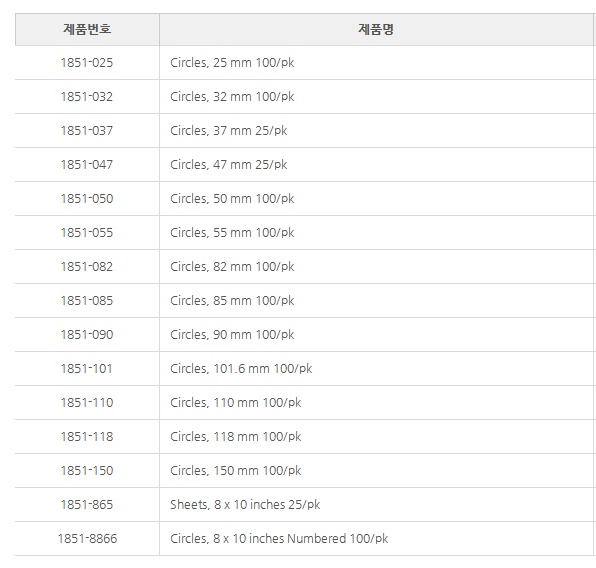Click product number 1851-047
This screenshot has height=568, width=596.
(87, 165)
